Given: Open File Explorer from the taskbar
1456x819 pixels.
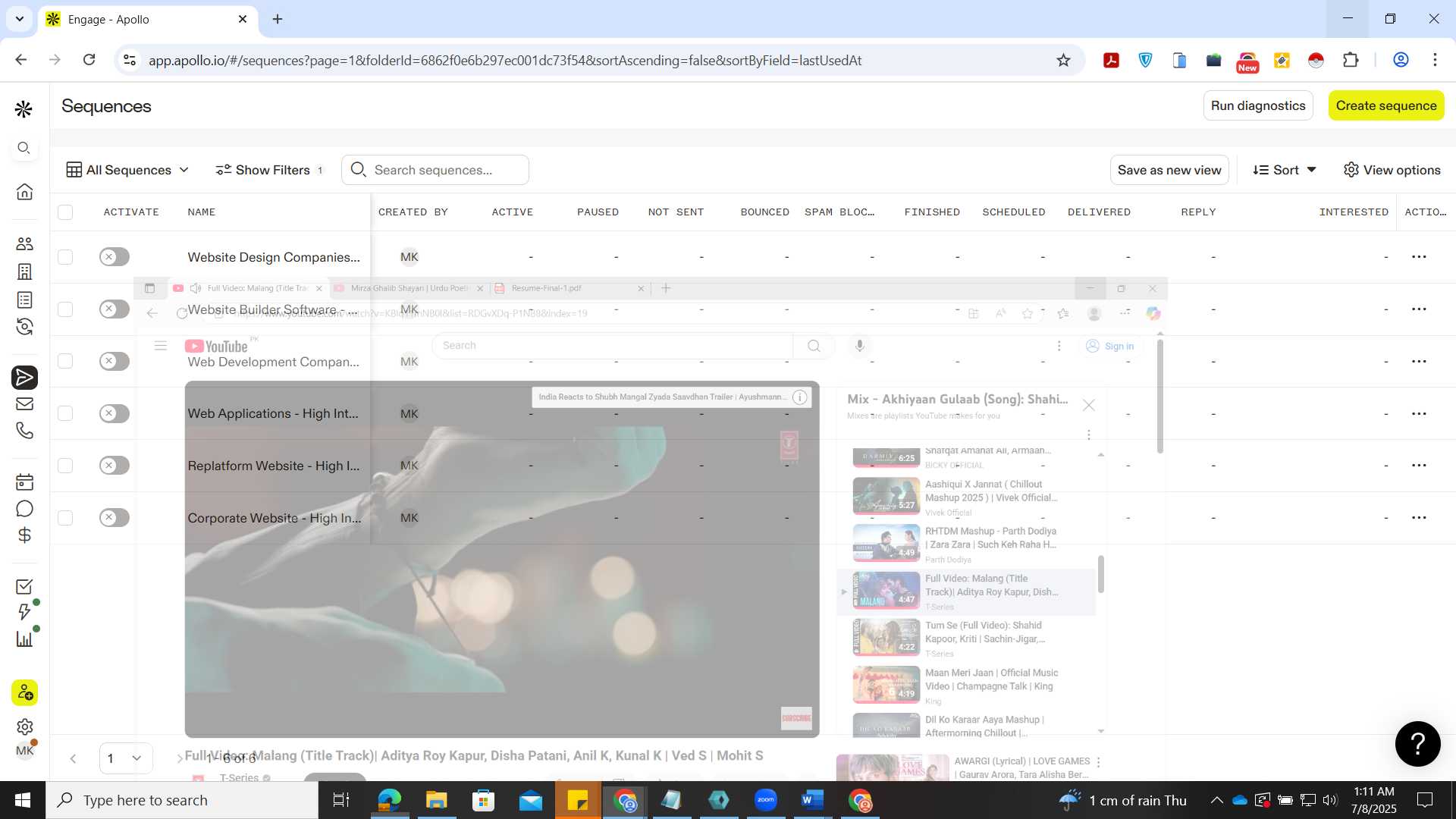Looking at the screenshot, I should pyautogui.click(x=436, y=800).
